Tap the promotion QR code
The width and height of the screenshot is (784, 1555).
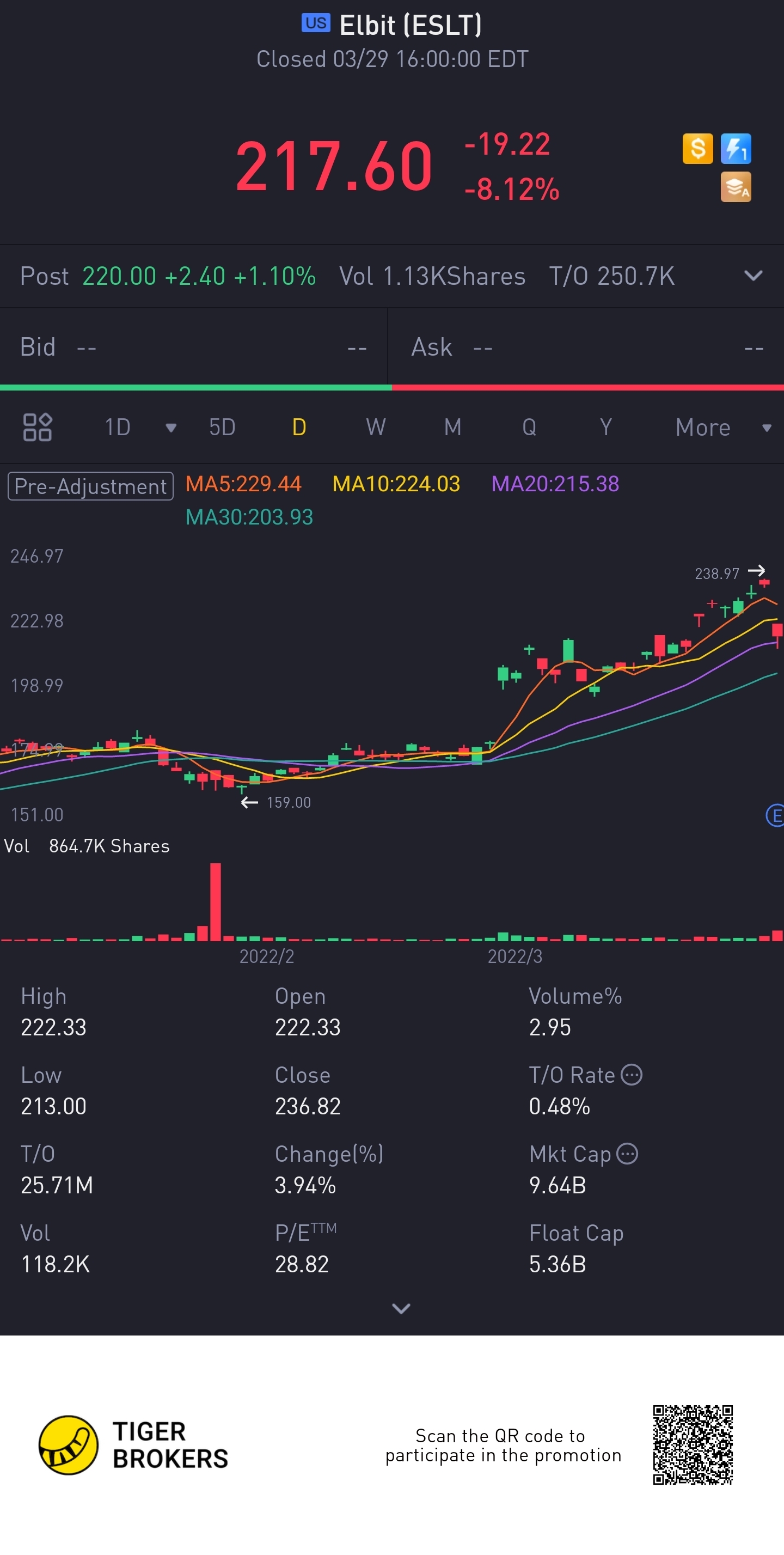pos(693,1445)
